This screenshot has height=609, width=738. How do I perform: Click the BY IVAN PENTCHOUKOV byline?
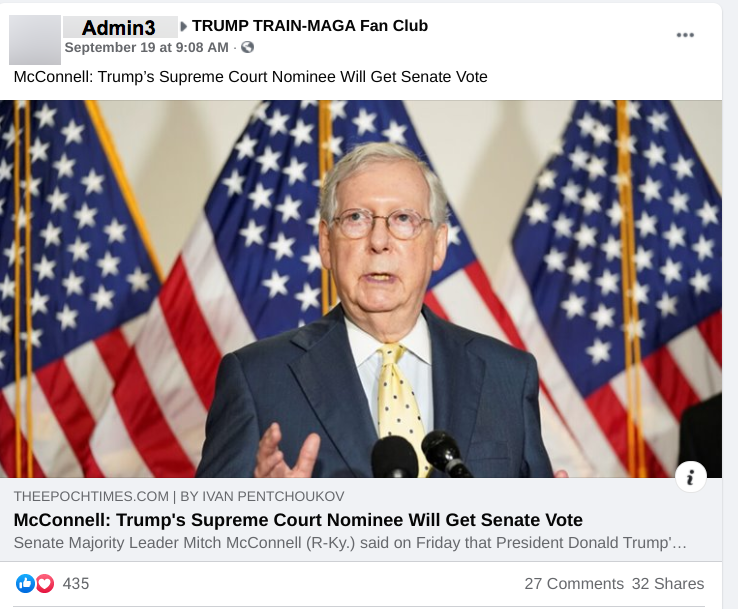point(260,496)
